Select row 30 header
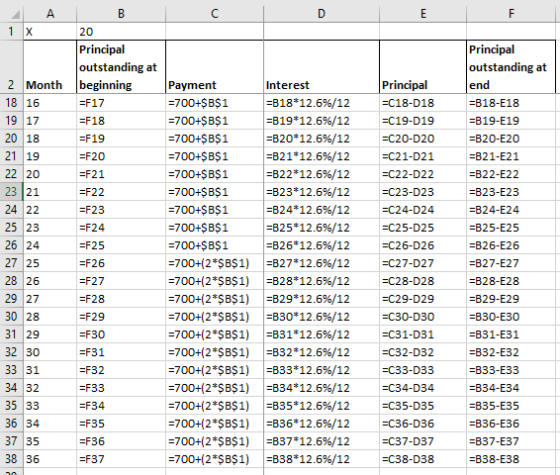 tap(11, 316)
